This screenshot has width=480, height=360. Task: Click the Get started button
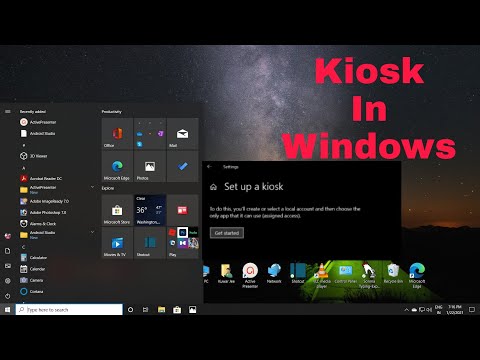[x=227, y=233]
